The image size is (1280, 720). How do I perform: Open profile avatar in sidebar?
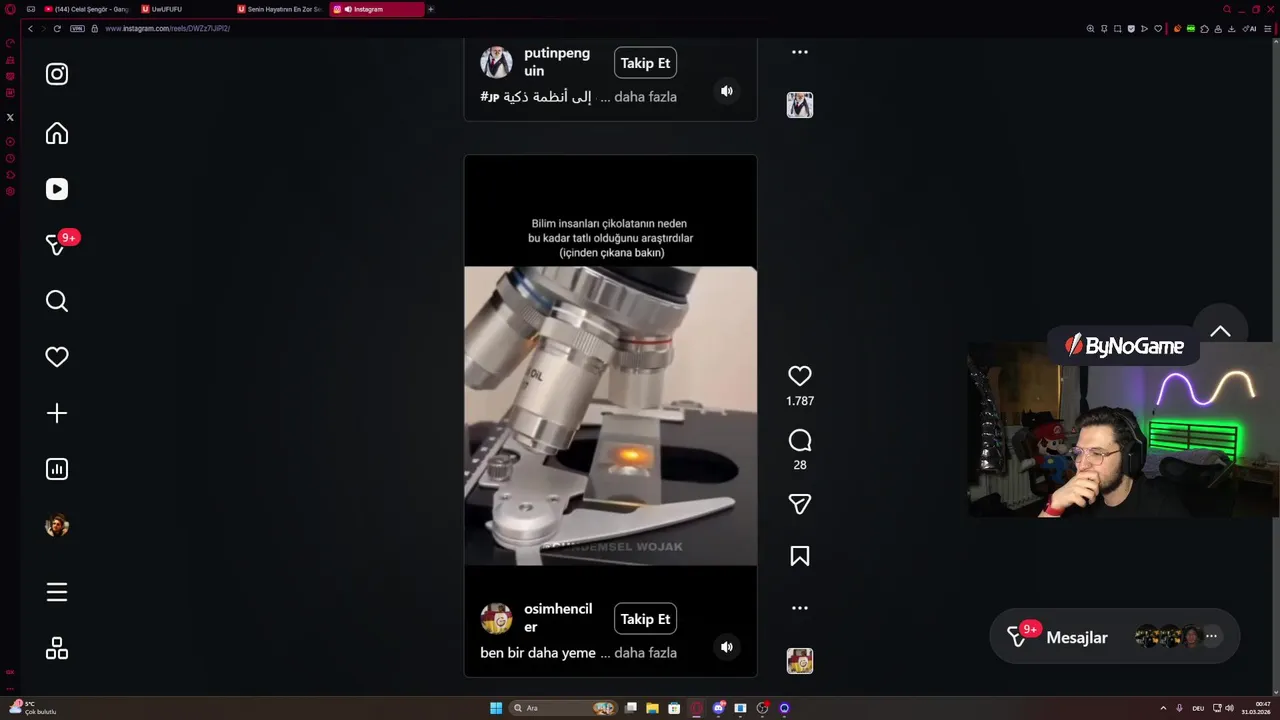pyautogui.click(x=57, y=525)
